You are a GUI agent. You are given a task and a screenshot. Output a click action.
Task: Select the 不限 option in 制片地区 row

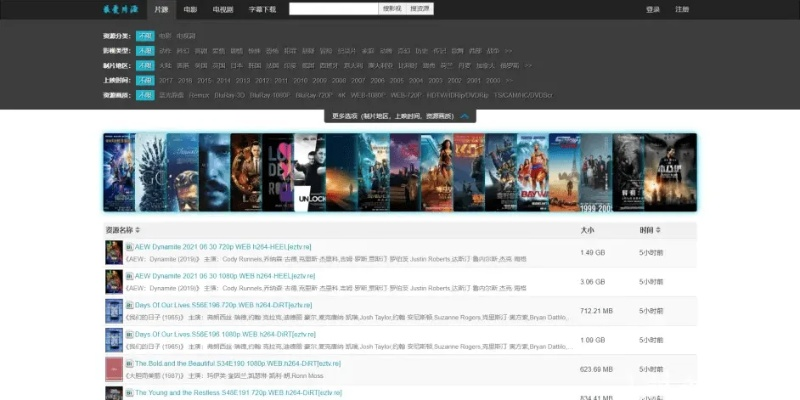click(145, 65)
